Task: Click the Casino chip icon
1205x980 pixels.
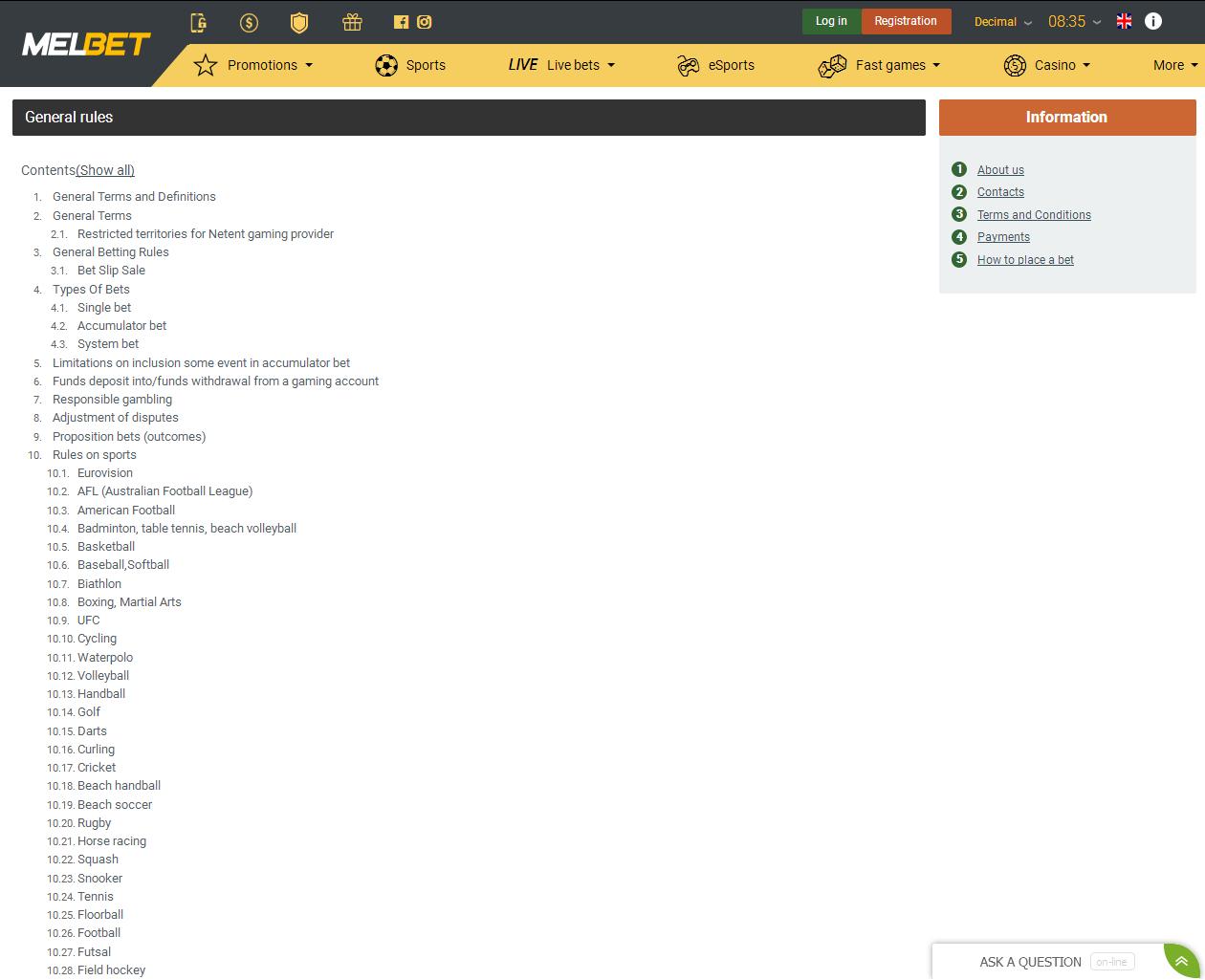Action: (1015, 65)
